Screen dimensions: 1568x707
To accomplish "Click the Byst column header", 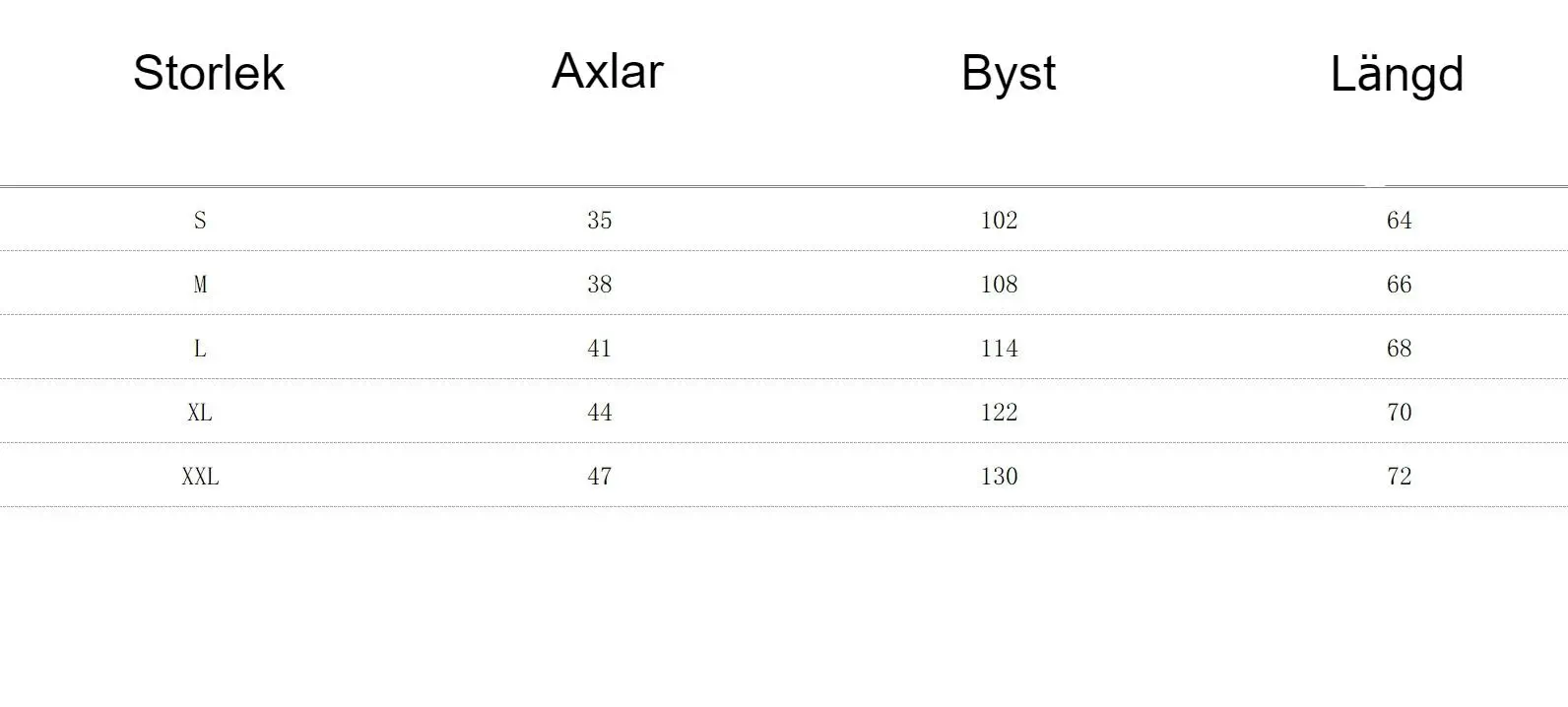I will click(x=1008, y=73).
